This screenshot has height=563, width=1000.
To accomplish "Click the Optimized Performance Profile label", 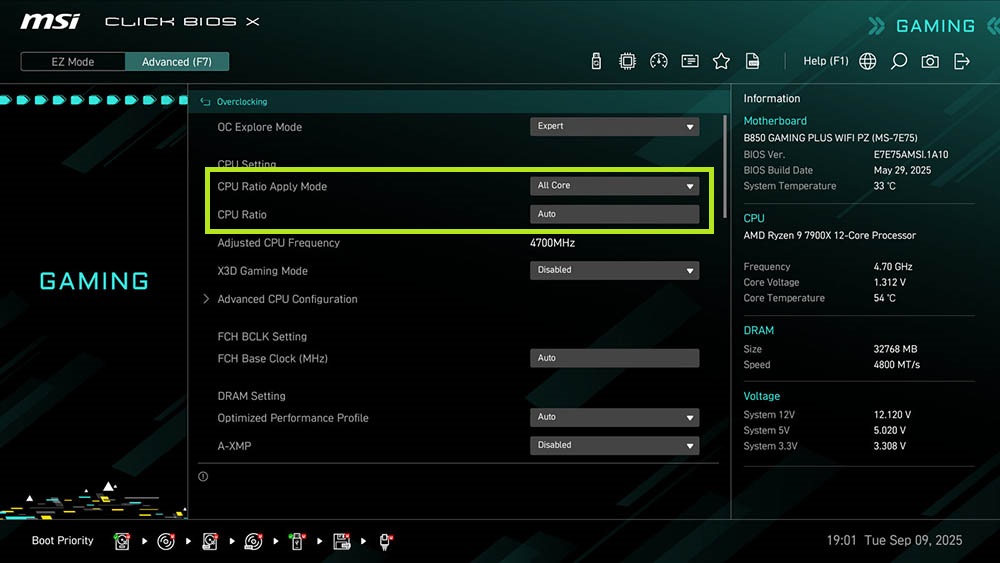I will 293,418.
